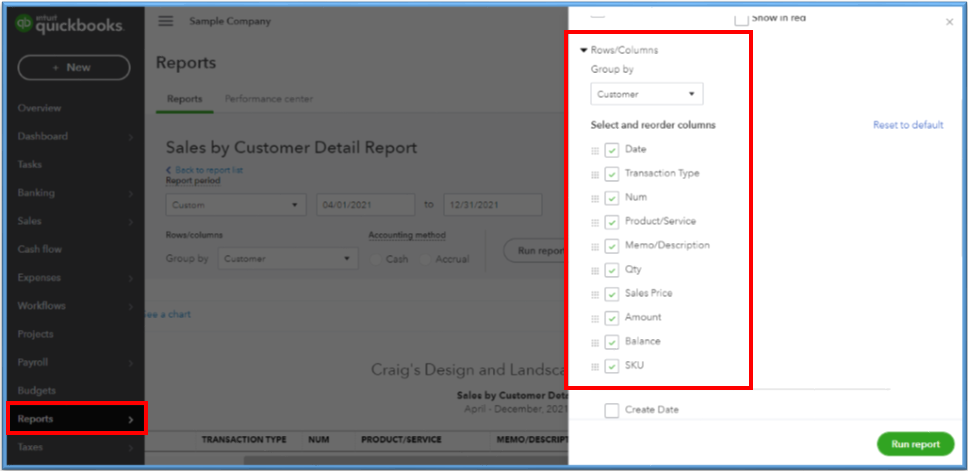
Task: Expand the Sales sidebar submenu
Action: coord(130,222)
